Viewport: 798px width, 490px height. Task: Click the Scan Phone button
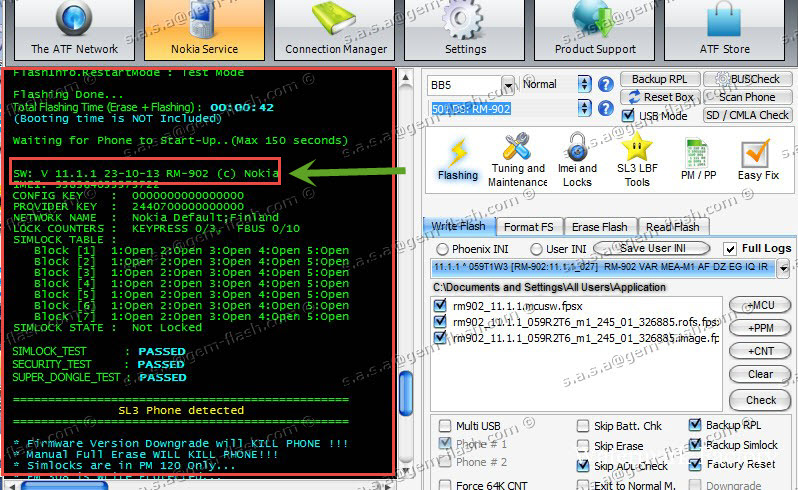point(748,97)
